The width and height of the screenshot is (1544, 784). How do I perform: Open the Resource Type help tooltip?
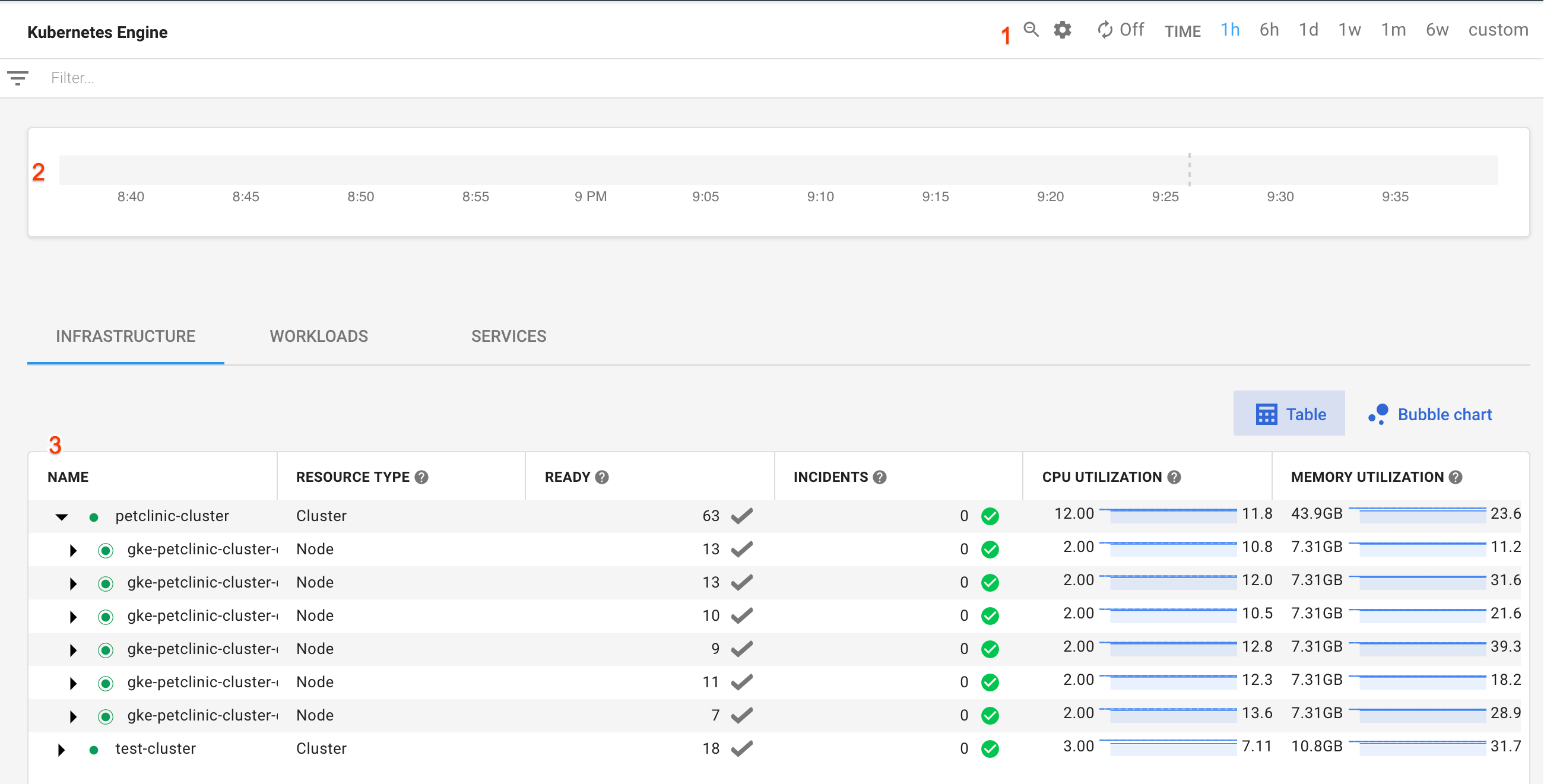point(421,477)
